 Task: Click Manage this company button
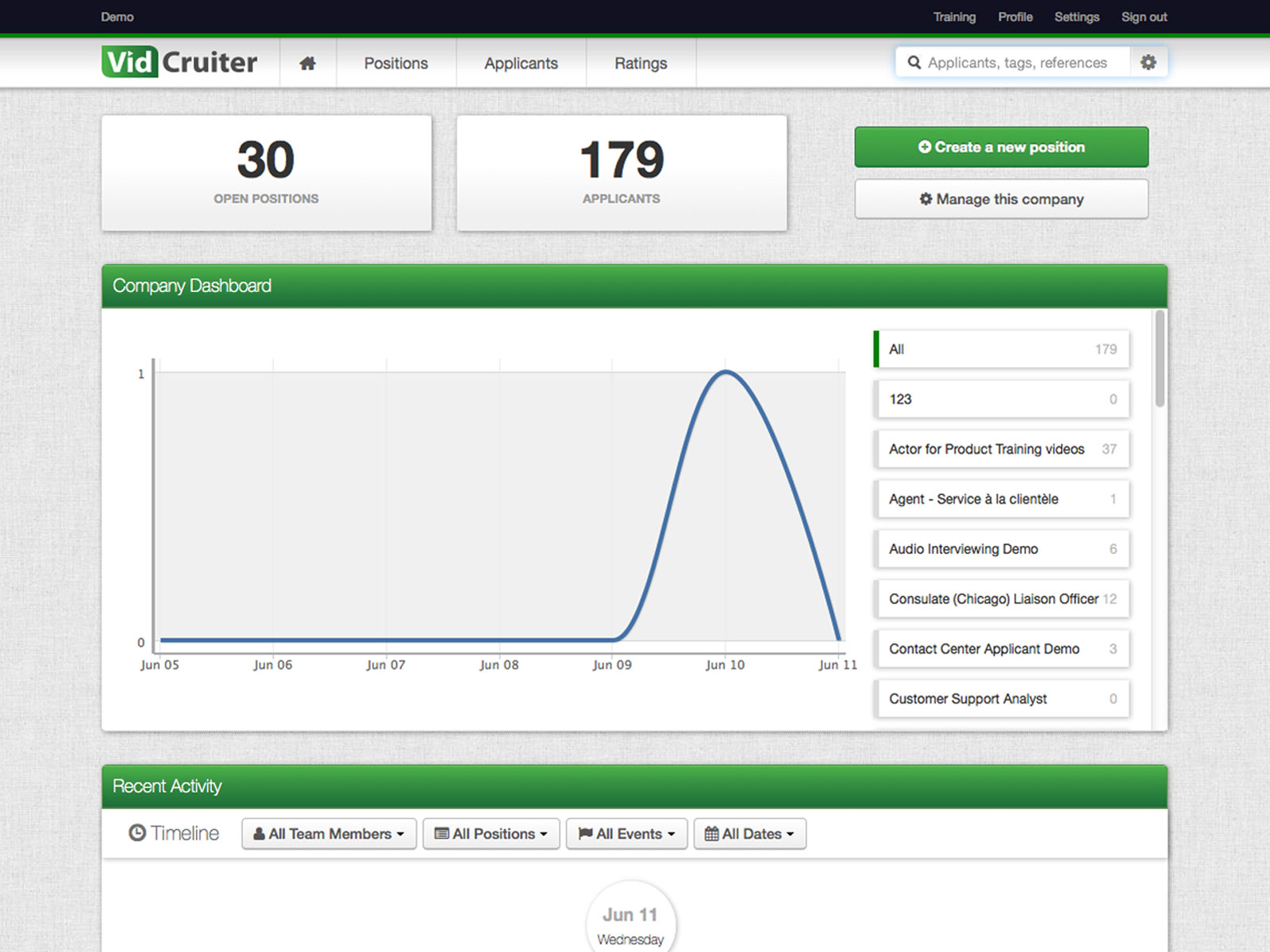[x=1002, y=199]
